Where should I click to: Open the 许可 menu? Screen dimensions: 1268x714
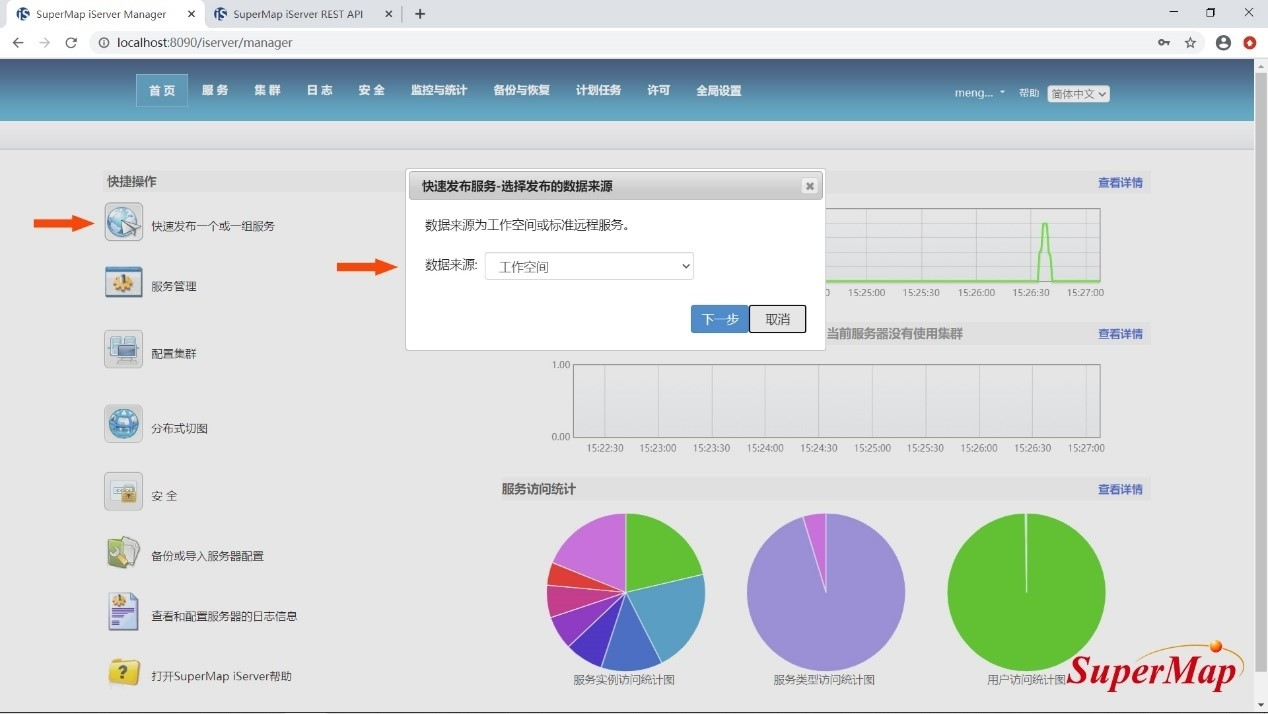click(x=659, y=90)
